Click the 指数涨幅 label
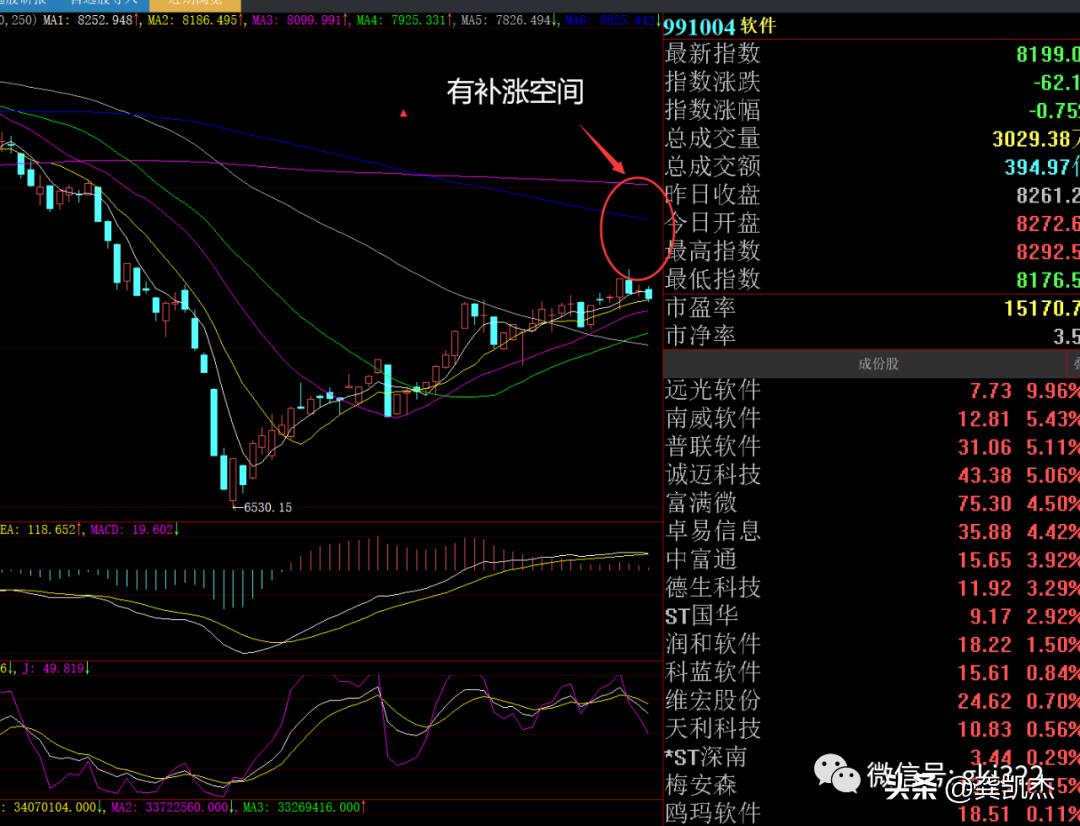 [x=713, y=110]
